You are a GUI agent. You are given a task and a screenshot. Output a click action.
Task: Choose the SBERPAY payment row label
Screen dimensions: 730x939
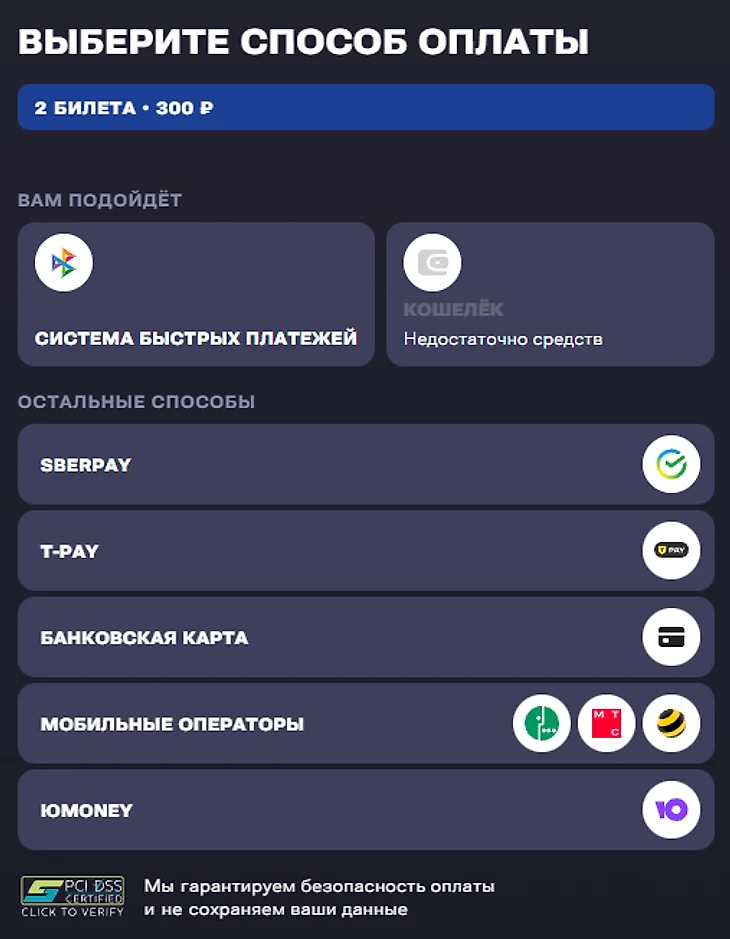(86, 465)
